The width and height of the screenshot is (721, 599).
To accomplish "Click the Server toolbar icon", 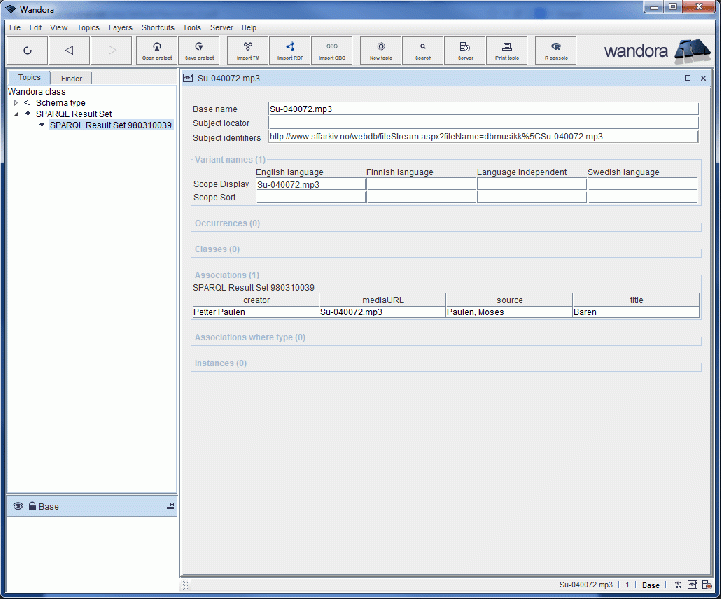I will tap(465, 50).
